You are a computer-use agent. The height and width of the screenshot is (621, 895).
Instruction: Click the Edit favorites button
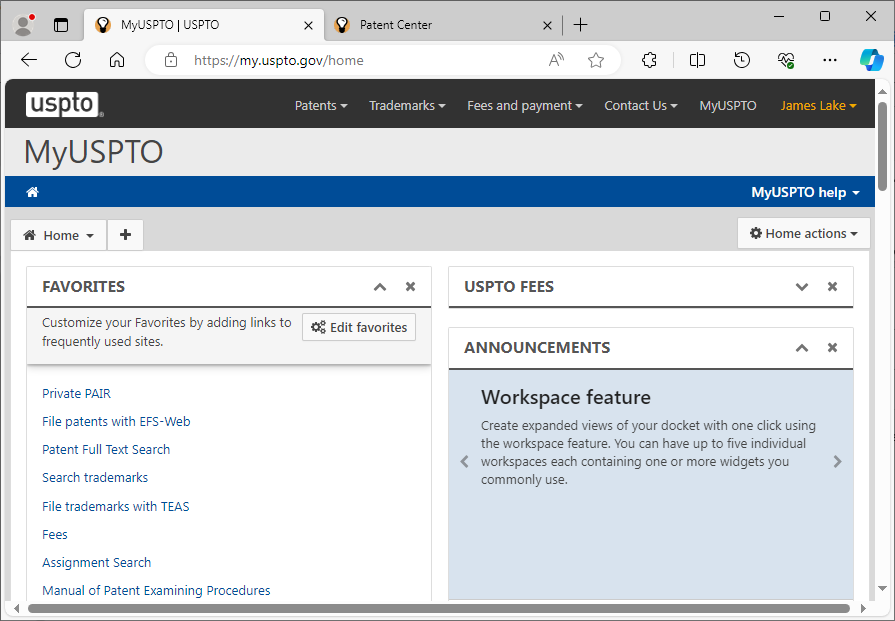tap(359, 327)
